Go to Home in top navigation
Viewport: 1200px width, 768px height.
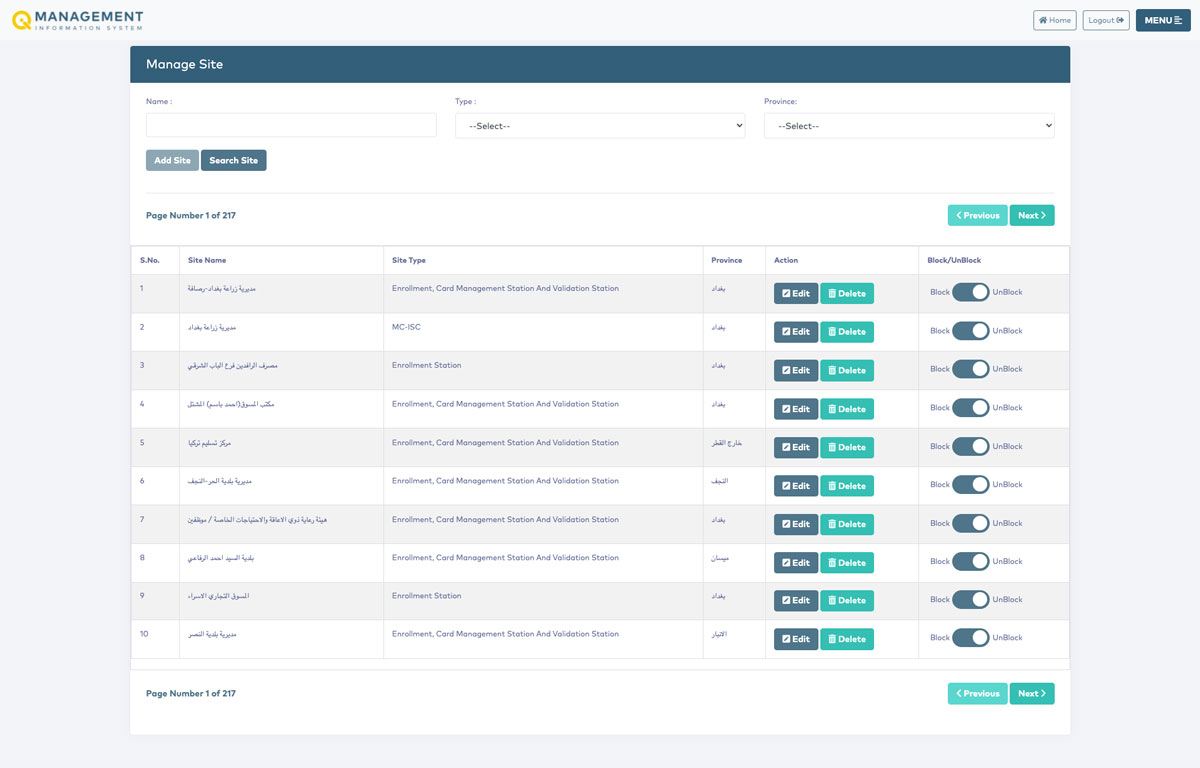[1054, 20]
